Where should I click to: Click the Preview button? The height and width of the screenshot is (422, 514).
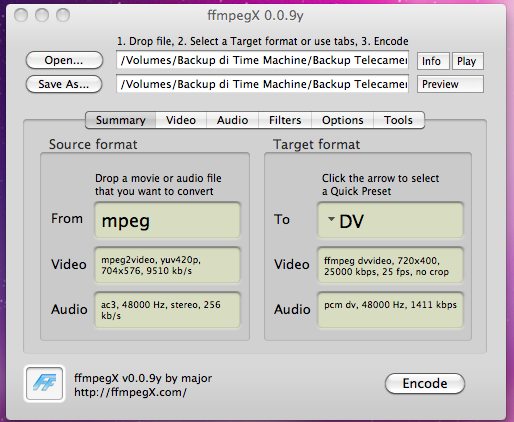tap(450, 84)
